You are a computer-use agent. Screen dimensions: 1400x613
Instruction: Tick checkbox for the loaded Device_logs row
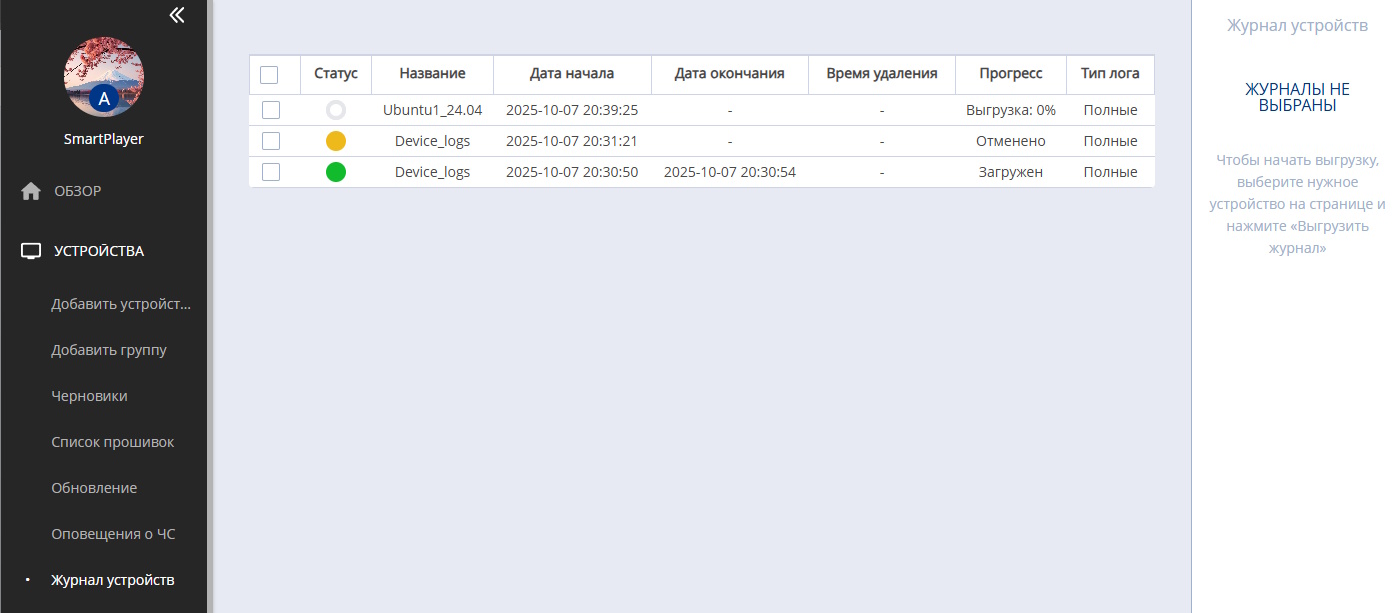(271, 172)
